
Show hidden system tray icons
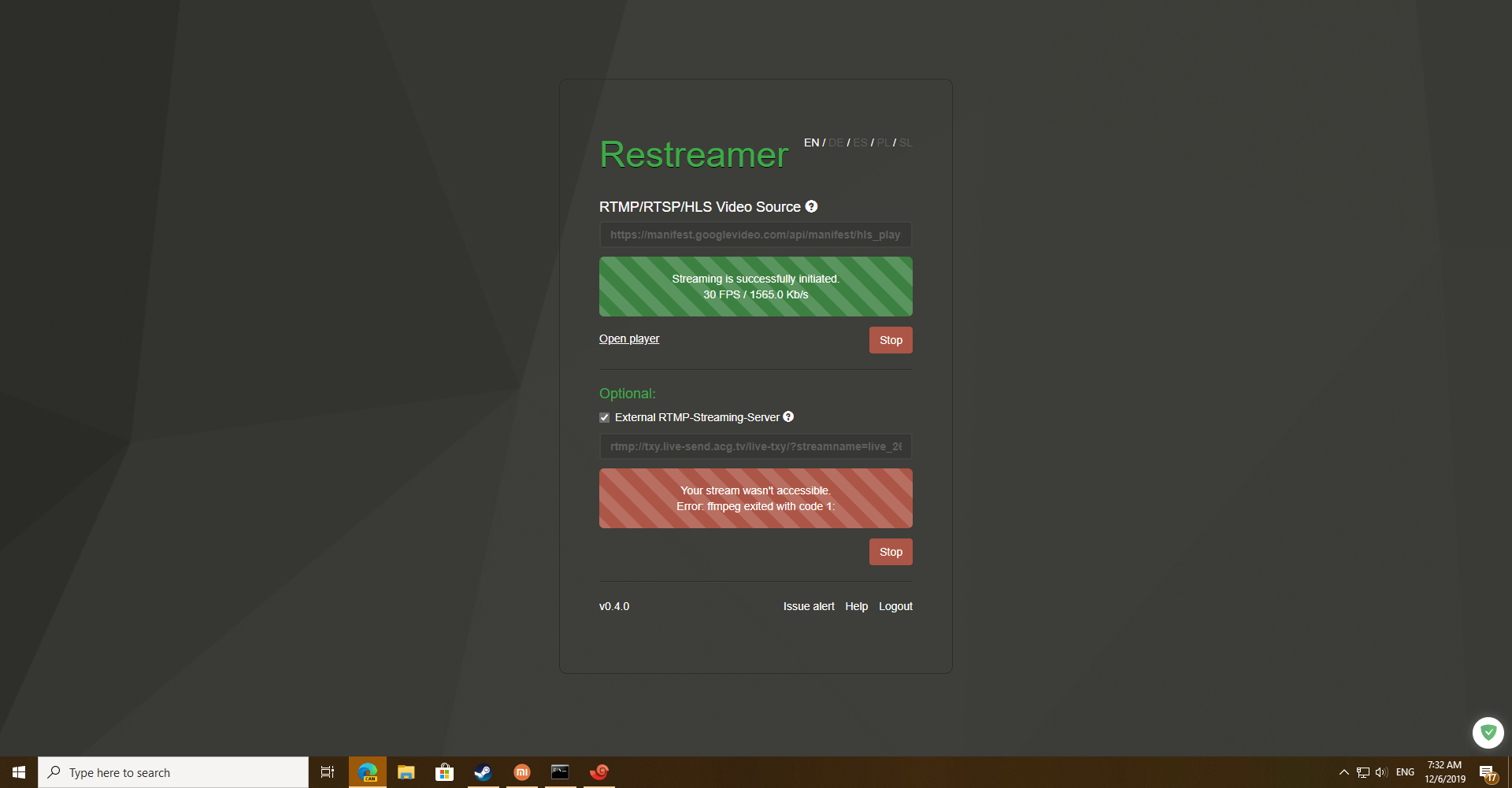(1343, 772)
